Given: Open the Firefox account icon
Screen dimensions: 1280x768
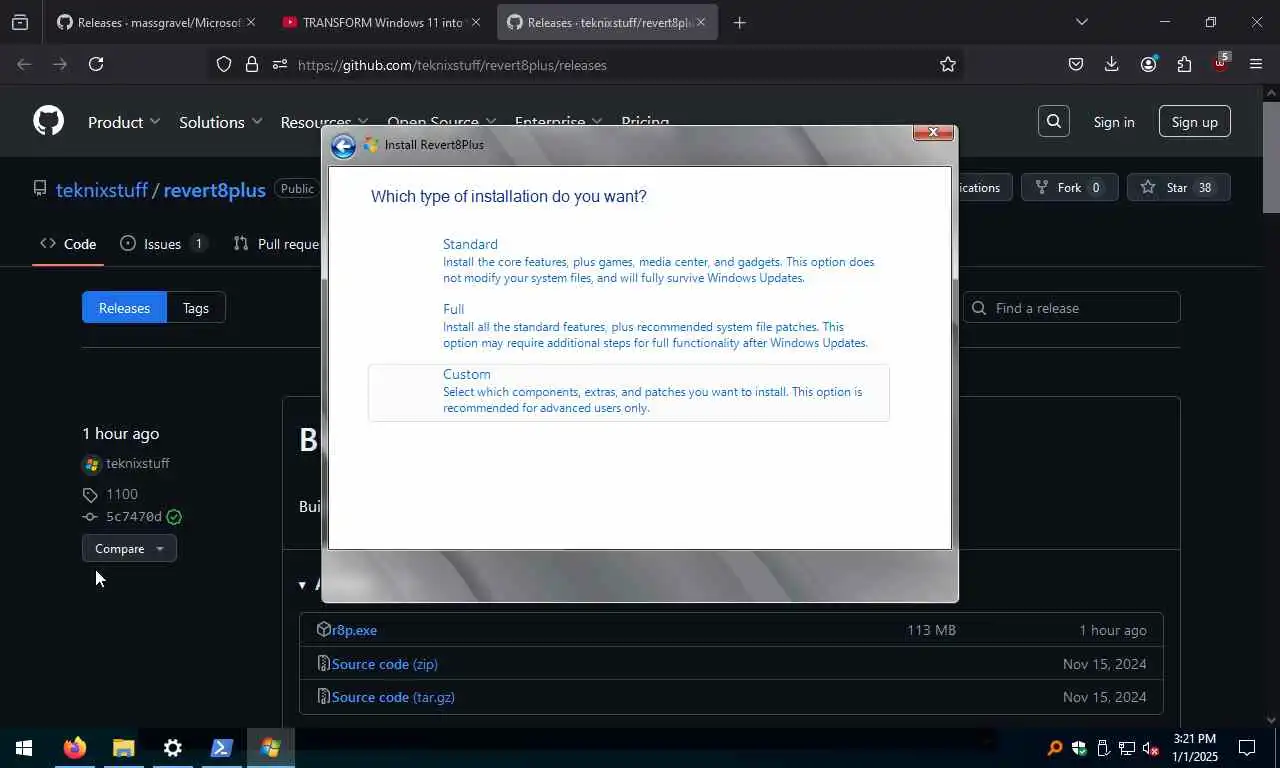Looking at the screenshot, I should tap(1148, 64).
